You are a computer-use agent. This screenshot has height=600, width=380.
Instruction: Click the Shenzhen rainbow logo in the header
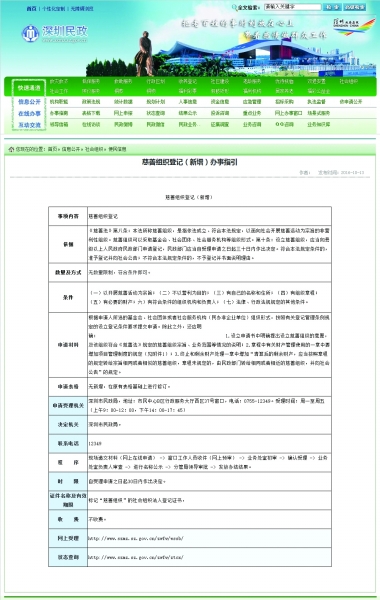pyautogui.click(x=353, y=27)
